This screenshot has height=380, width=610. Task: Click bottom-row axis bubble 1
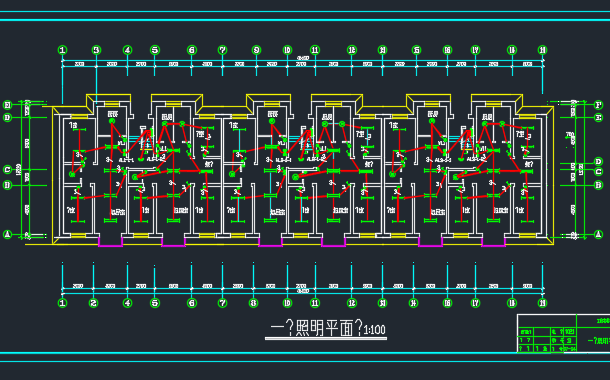(x=62, y=303)
